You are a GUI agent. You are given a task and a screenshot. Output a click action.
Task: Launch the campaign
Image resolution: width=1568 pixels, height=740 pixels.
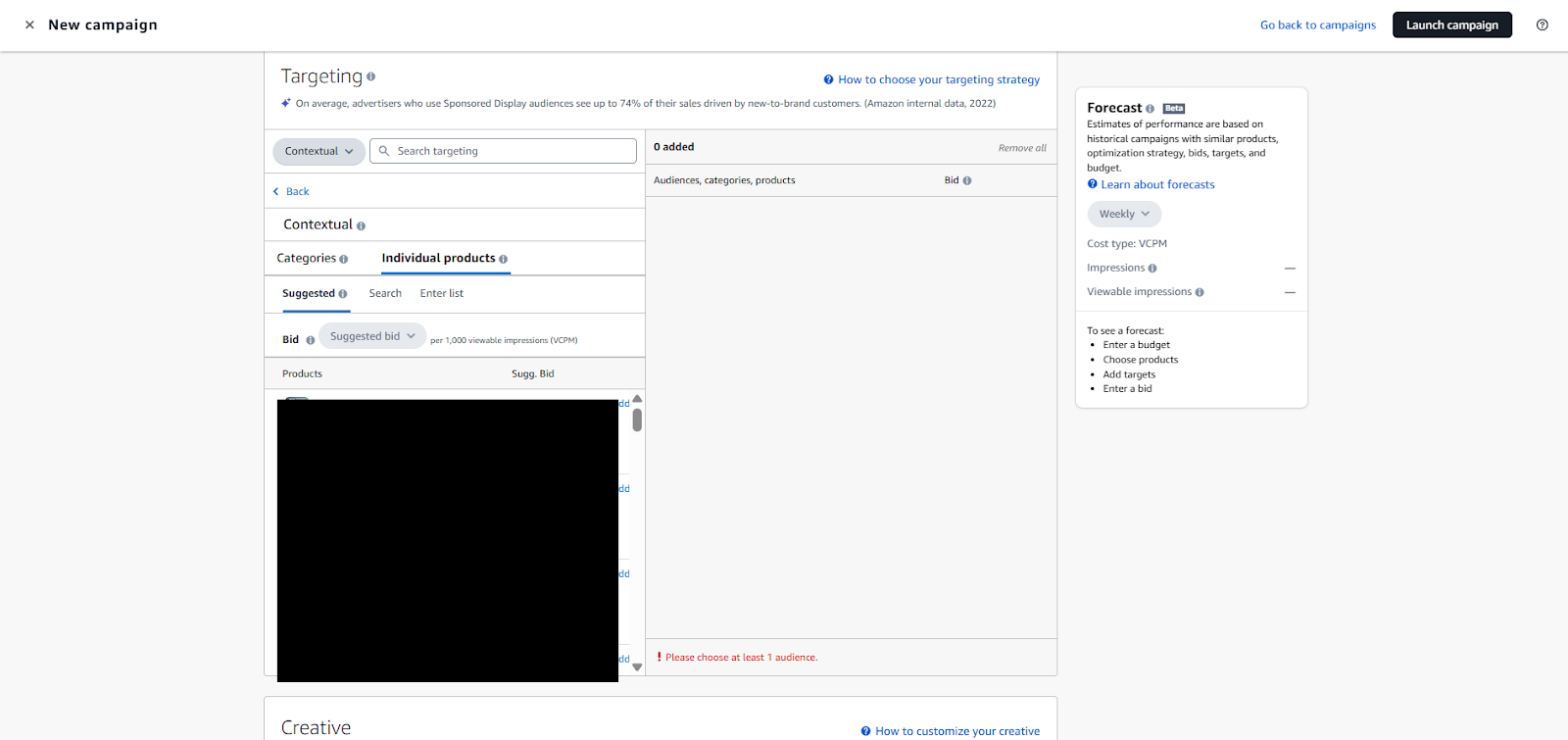coord(1452,25)
